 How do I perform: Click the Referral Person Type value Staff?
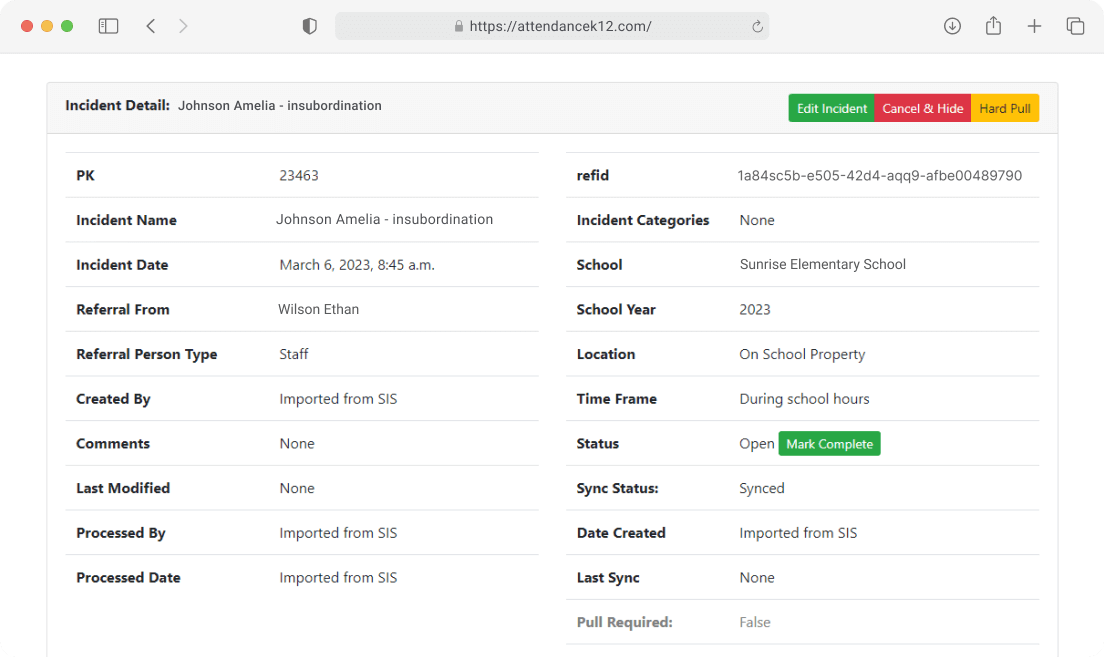click(x=294, y=354)
